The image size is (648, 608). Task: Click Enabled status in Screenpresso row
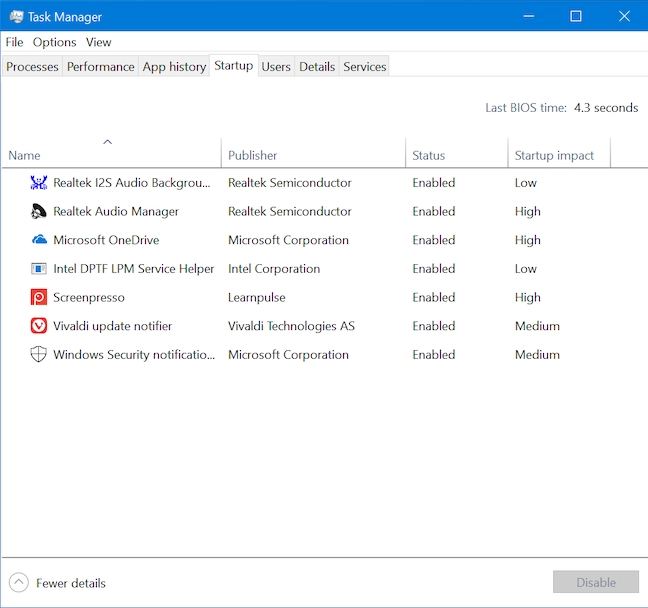pos(434,298)
